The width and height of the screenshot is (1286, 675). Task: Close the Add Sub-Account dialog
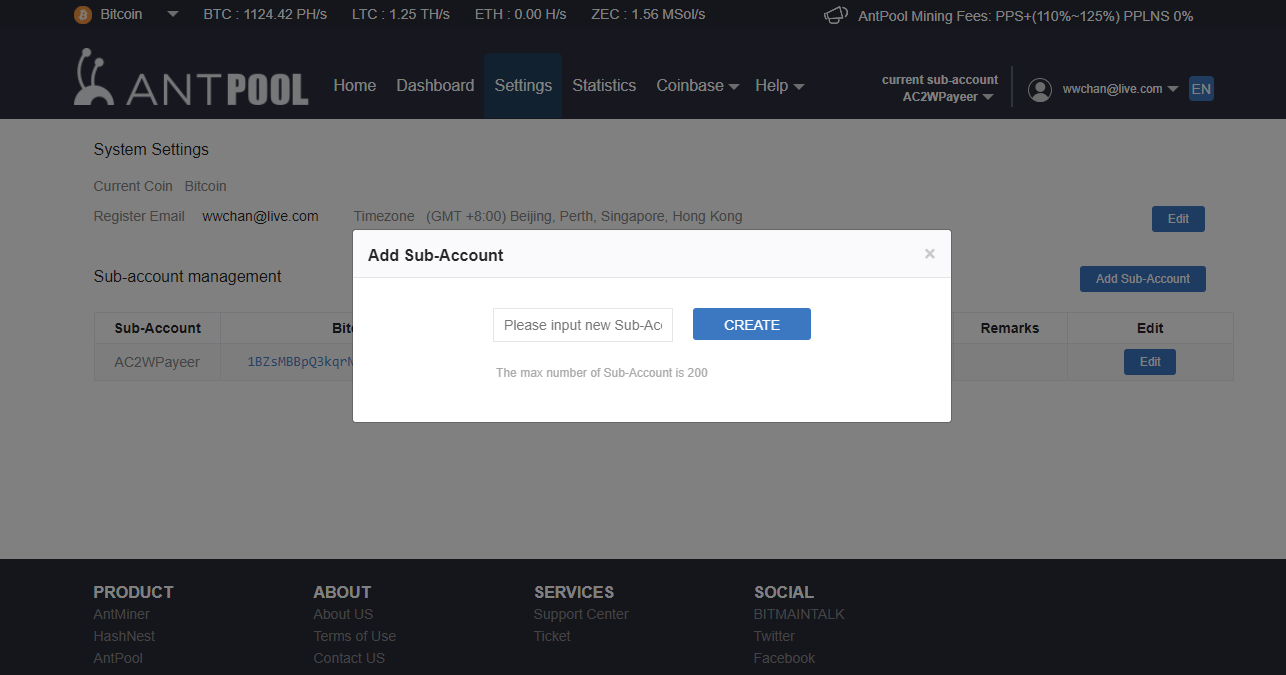930,254
